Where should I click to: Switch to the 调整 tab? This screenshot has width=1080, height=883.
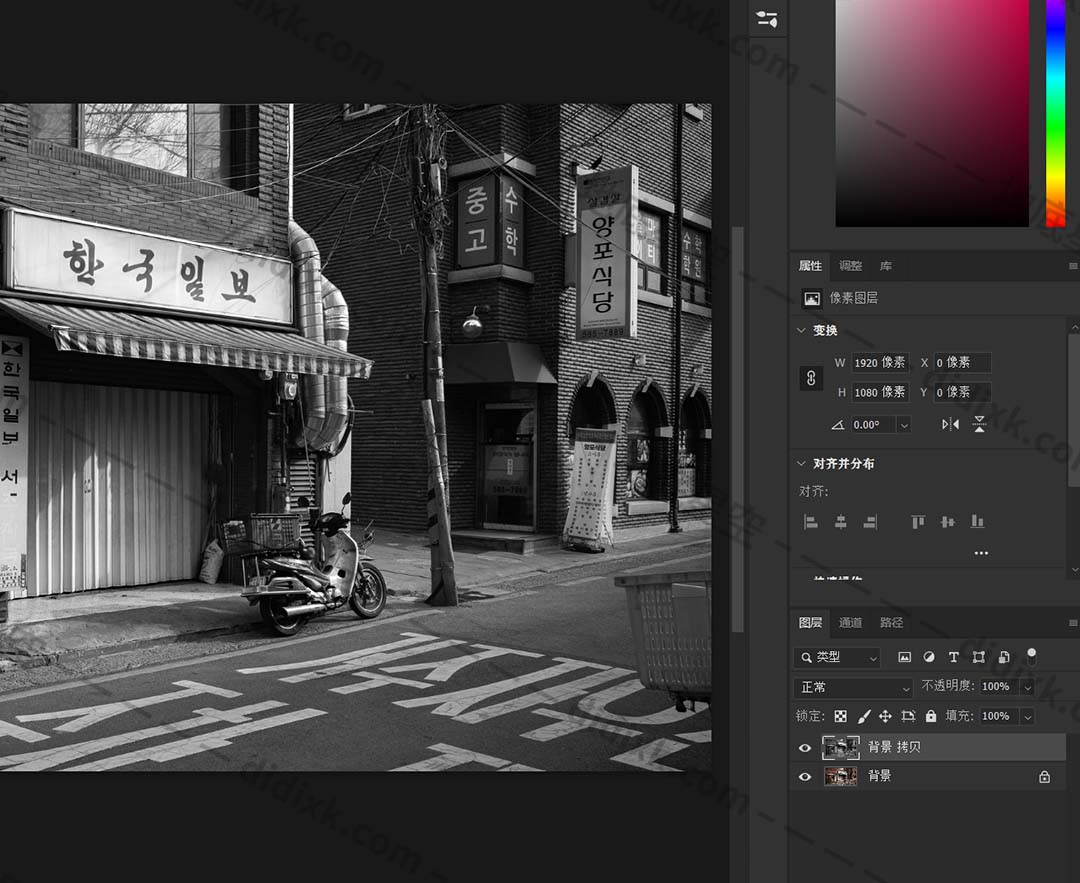(851, 266)
